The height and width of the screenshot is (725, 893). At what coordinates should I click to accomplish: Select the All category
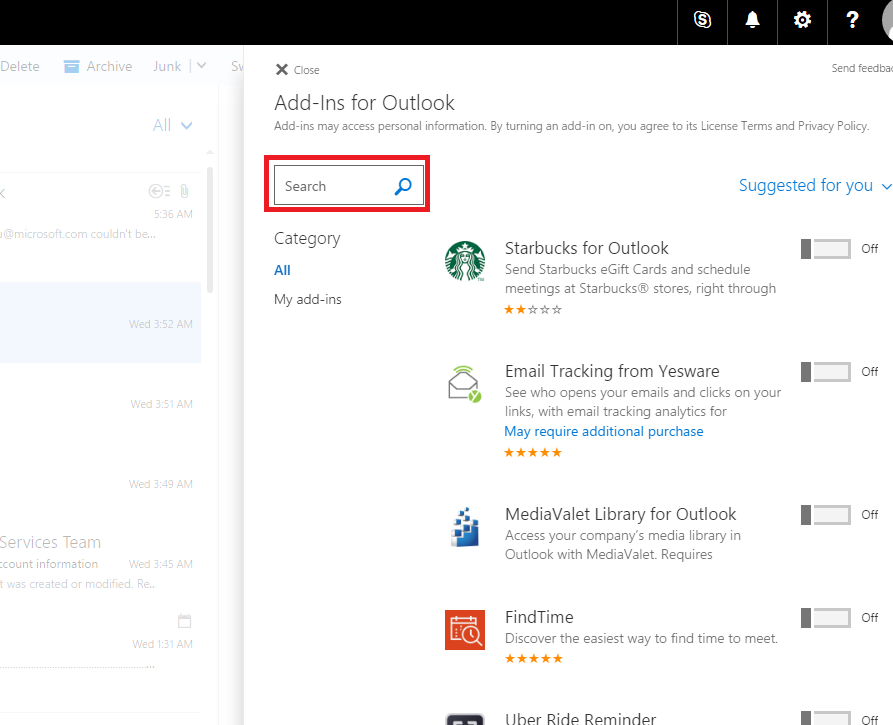coord(282,270)
